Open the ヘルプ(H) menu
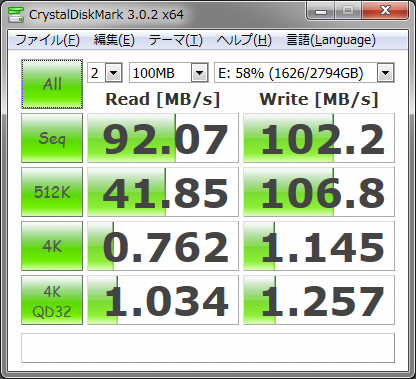Viewport: 416px width, 379px height. click(244, 40)
